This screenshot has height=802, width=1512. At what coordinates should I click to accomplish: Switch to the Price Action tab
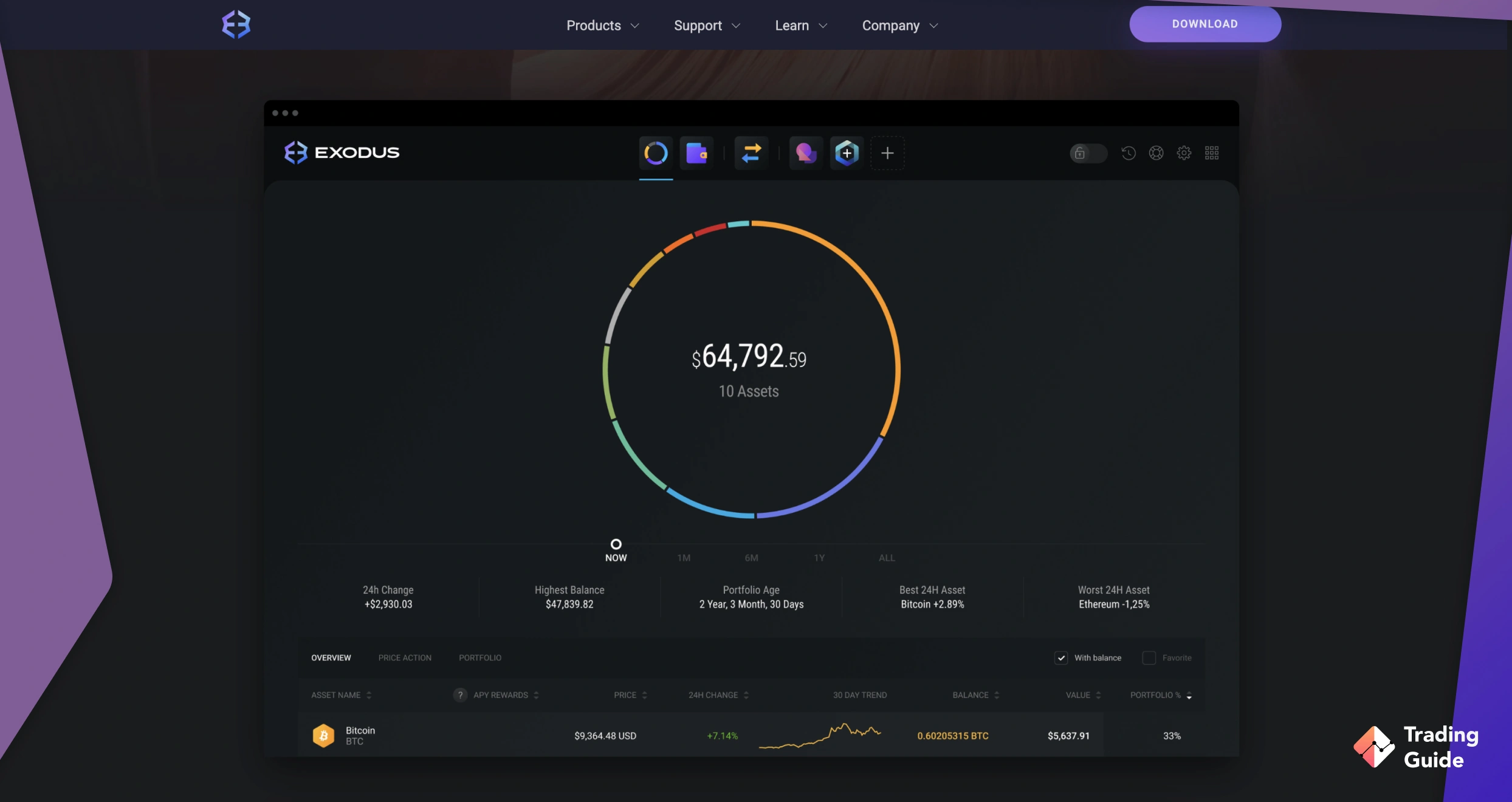tap(405, 658)
